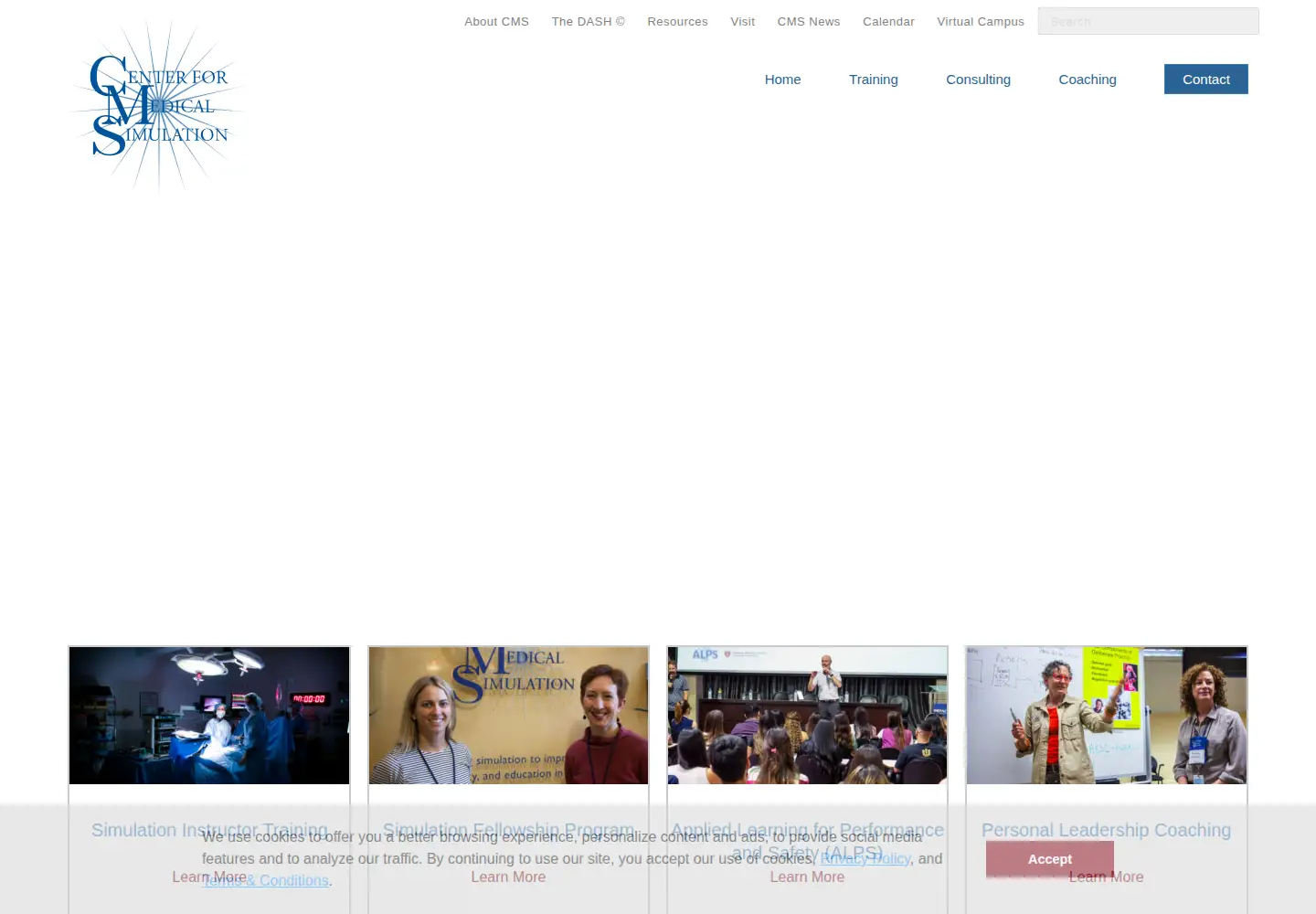This screenshot has height=914, width=1316.
Task: Go to the Resources menu item
Action: click(677, 22)
